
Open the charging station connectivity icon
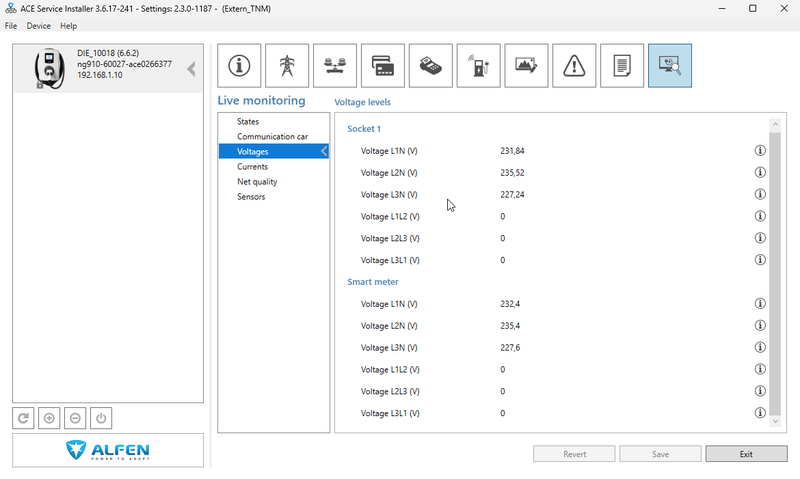pyautogui.click(x=479, y=66)
